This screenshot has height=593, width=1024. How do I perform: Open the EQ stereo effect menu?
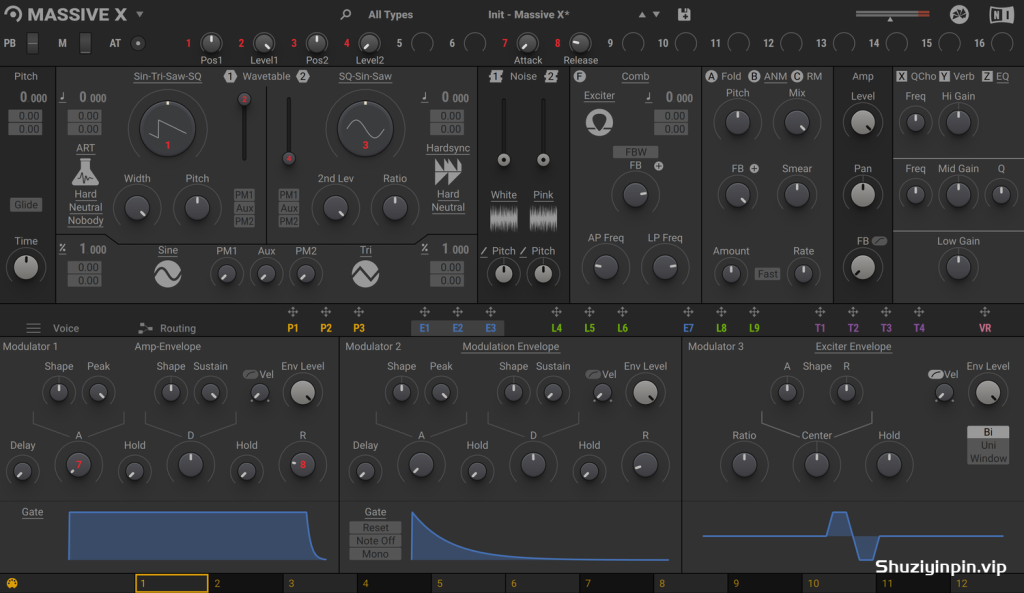1002,76
